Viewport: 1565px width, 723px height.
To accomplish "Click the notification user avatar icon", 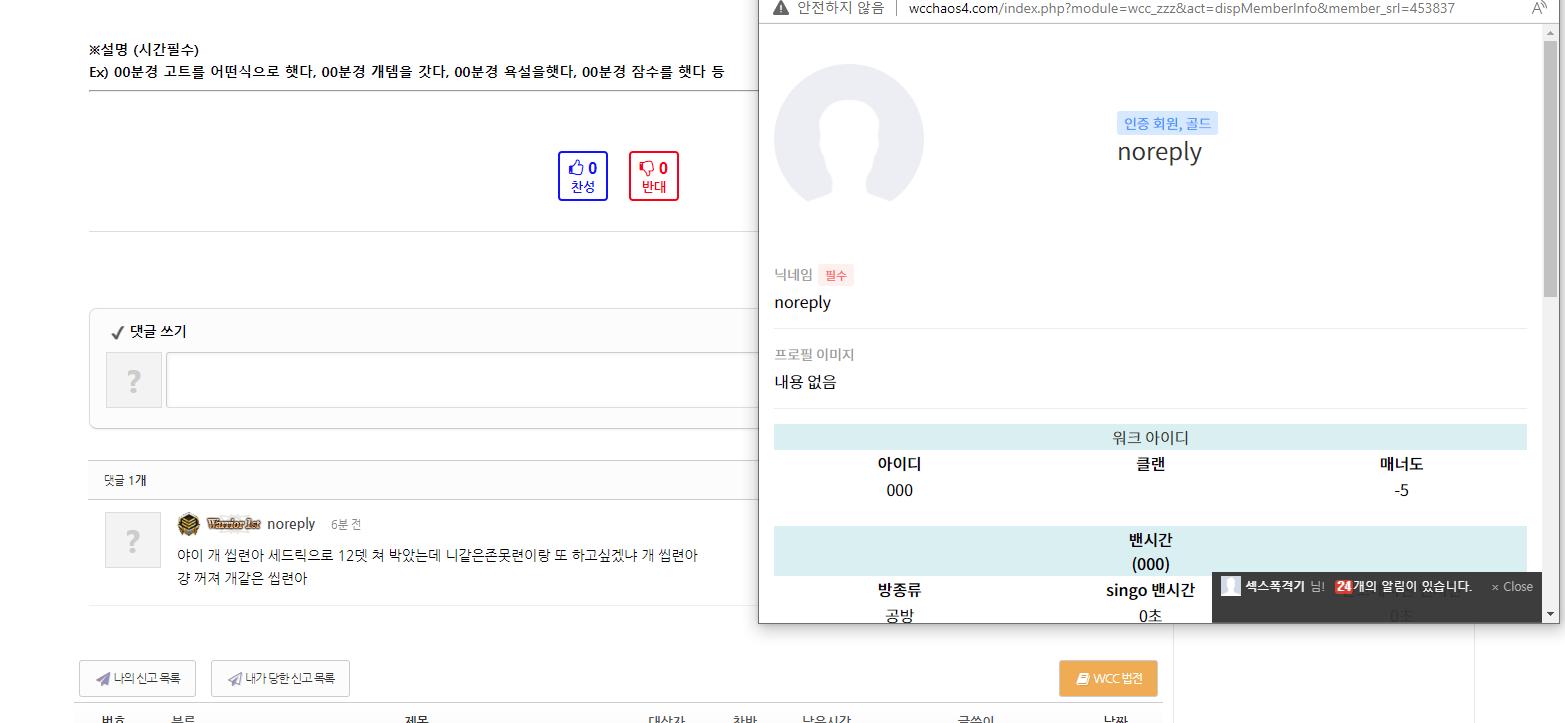I will click(x=1231, y=586).
